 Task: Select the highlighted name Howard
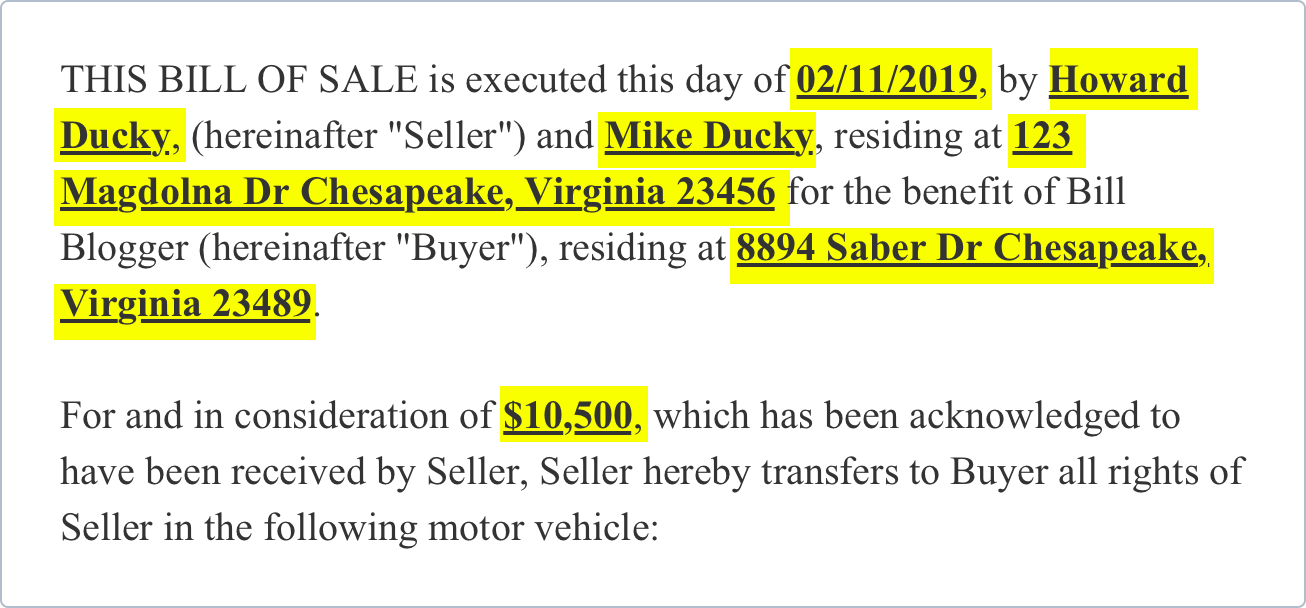coord(1118,79)
